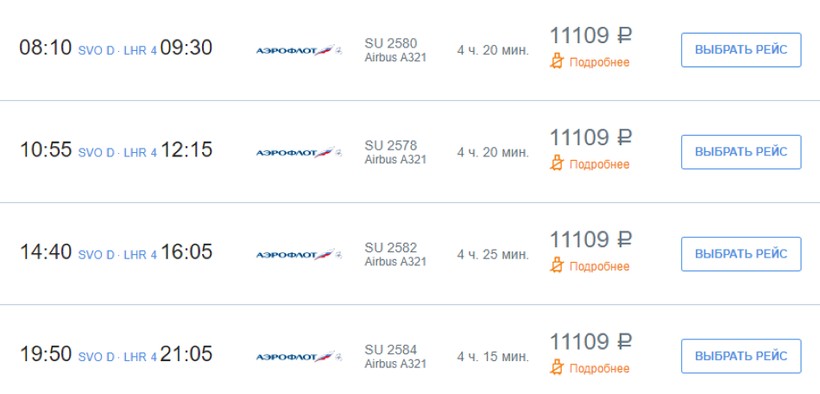Click the Aeroflot logo on the 10:55 flight
Viewport: 820px width, 394px height.
coord(299,152)
